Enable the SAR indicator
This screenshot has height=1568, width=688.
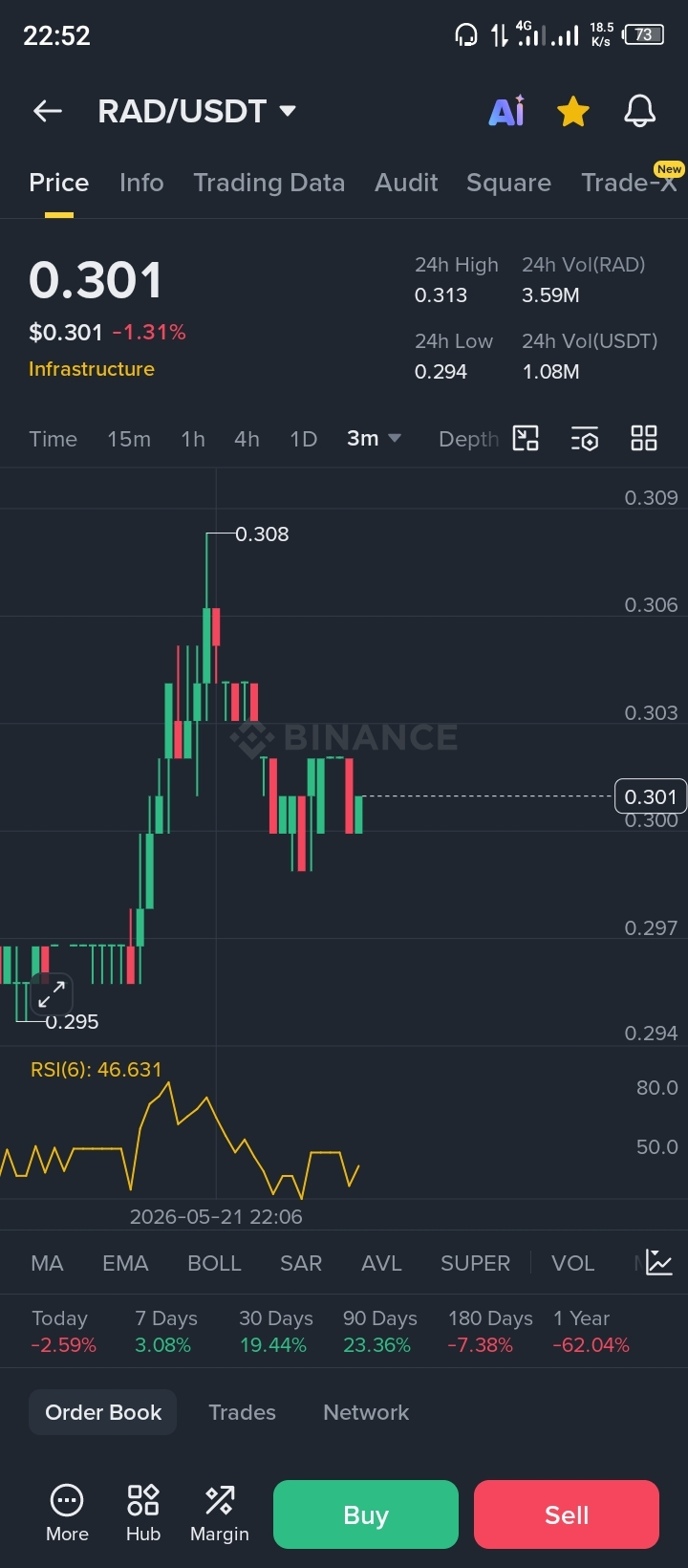point(301,1263)
